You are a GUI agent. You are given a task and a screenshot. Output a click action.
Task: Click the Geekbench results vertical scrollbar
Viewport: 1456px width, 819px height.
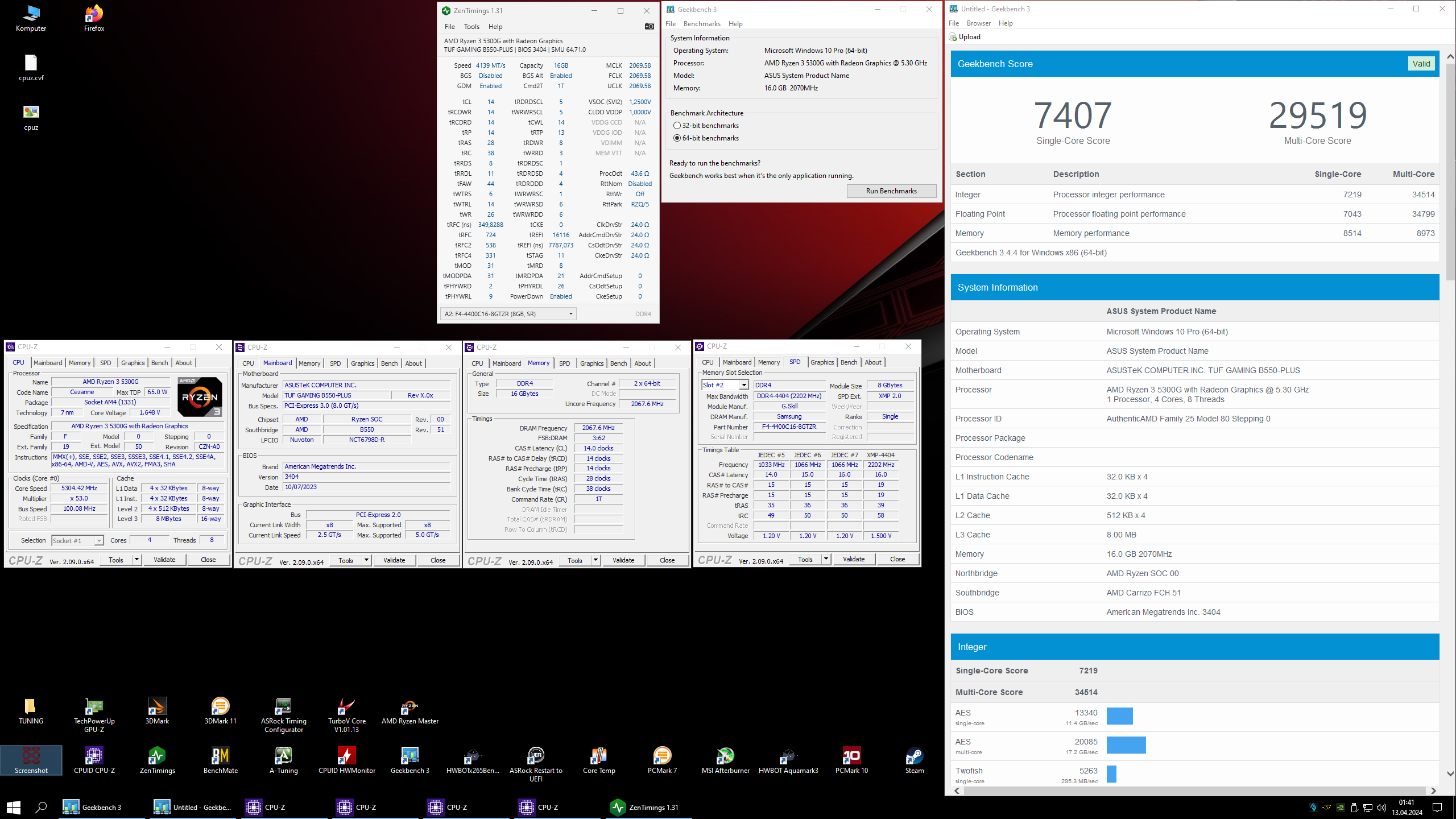pyautogui.click(x=1450, y=171)
